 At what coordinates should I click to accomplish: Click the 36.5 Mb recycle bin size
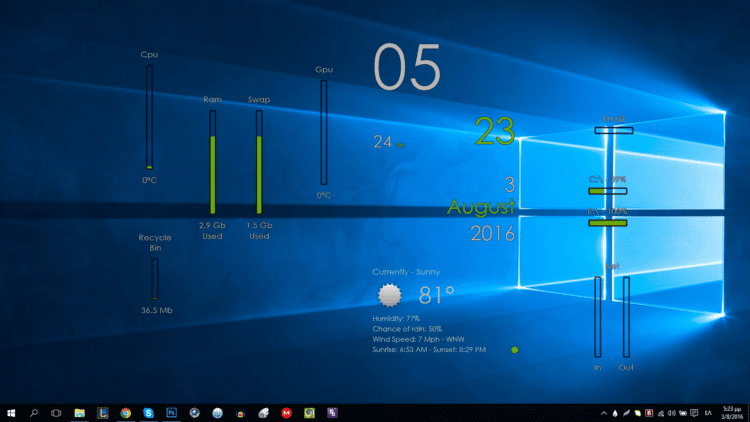[156, 310]
